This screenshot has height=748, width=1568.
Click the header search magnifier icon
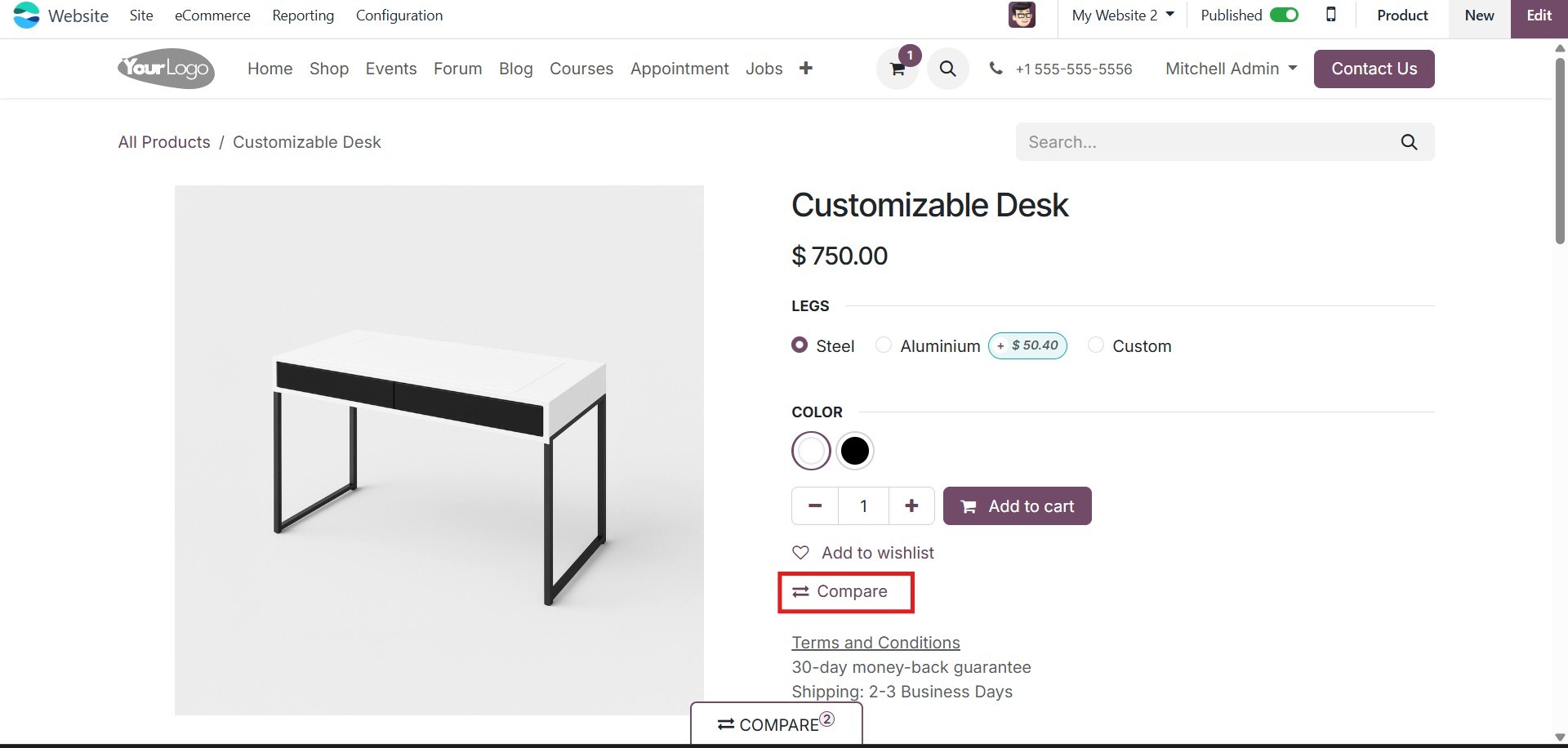(947, 69)
